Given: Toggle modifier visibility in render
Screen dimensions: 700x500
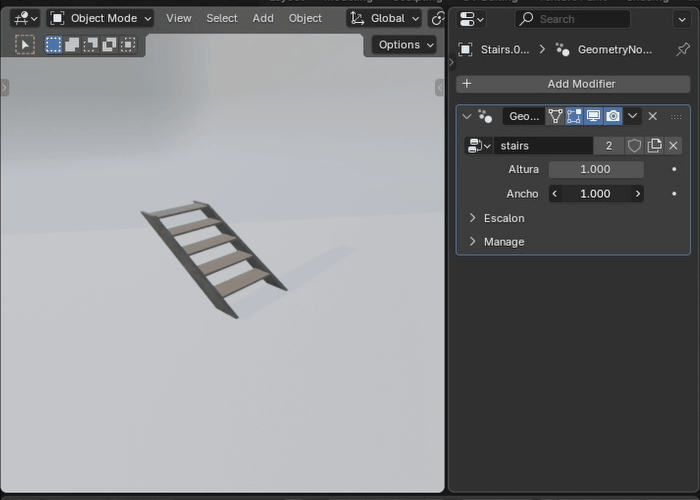Looking at the screenshot, I should coord(613,117).
